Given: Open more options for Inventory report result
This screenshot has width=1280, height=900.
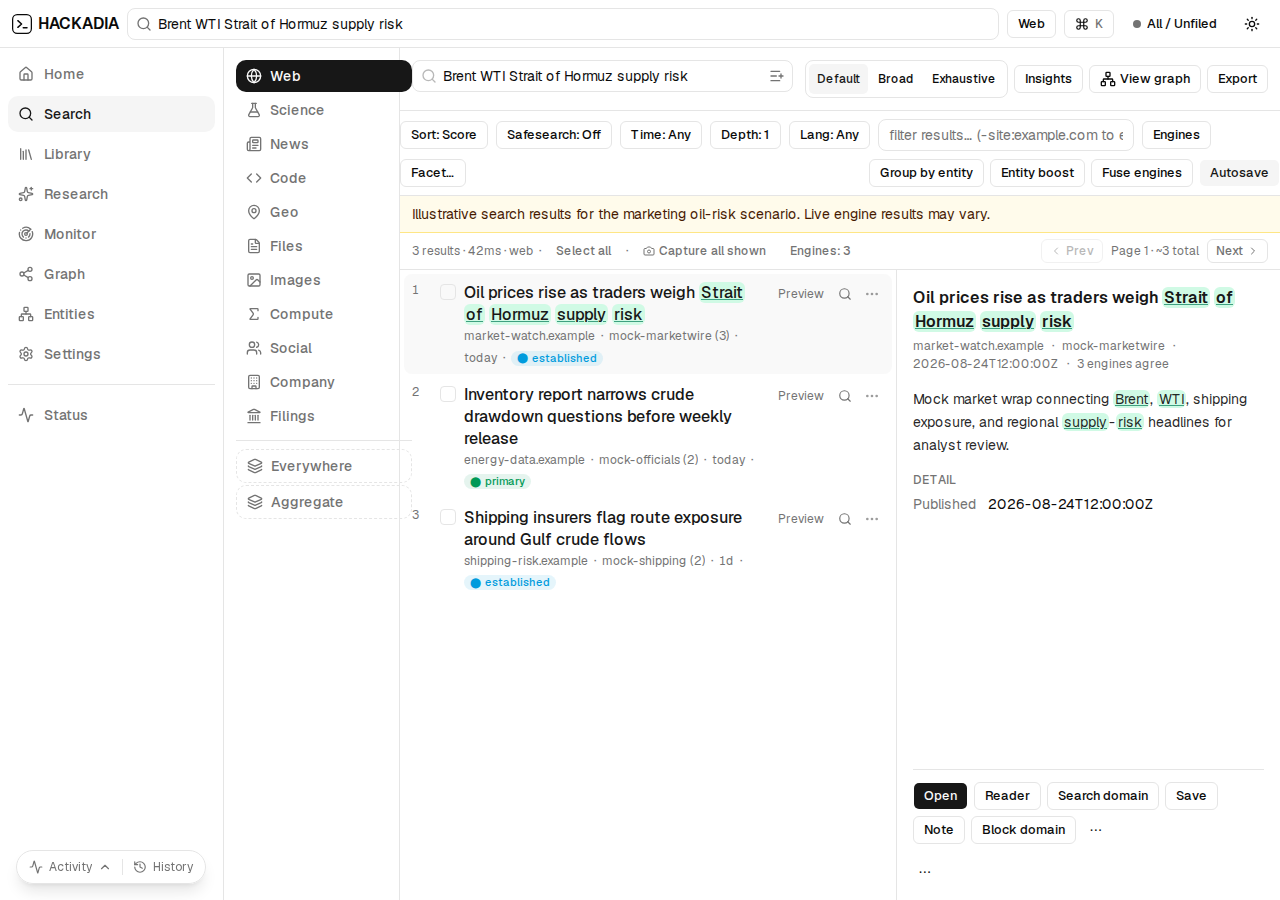Looking at the screenshot, I should coord(872,396).
